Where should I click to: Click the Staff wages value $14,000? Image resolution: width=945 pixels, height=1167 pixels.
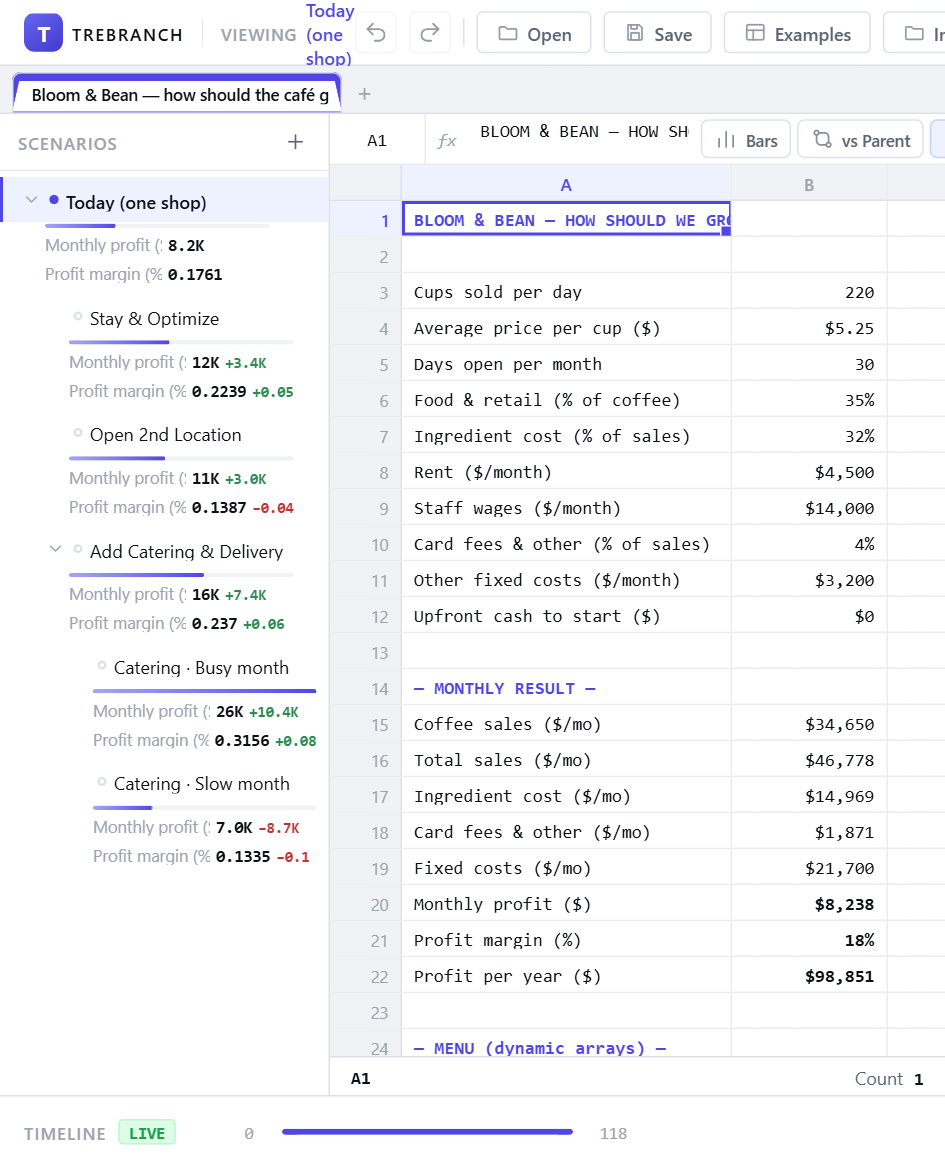tap(809, 508)
